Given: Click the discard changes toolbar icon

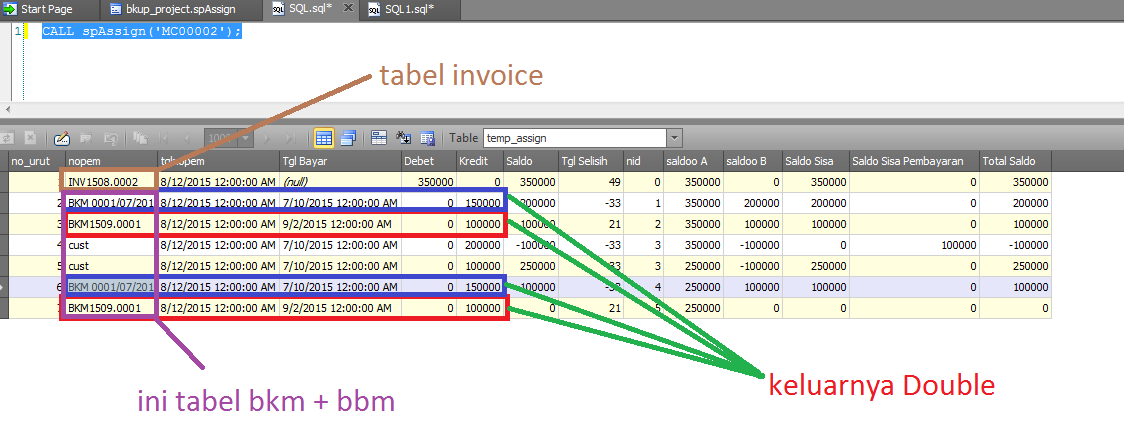Looking at the screenshot, I should pyautogui.click(x=110, y=138).
